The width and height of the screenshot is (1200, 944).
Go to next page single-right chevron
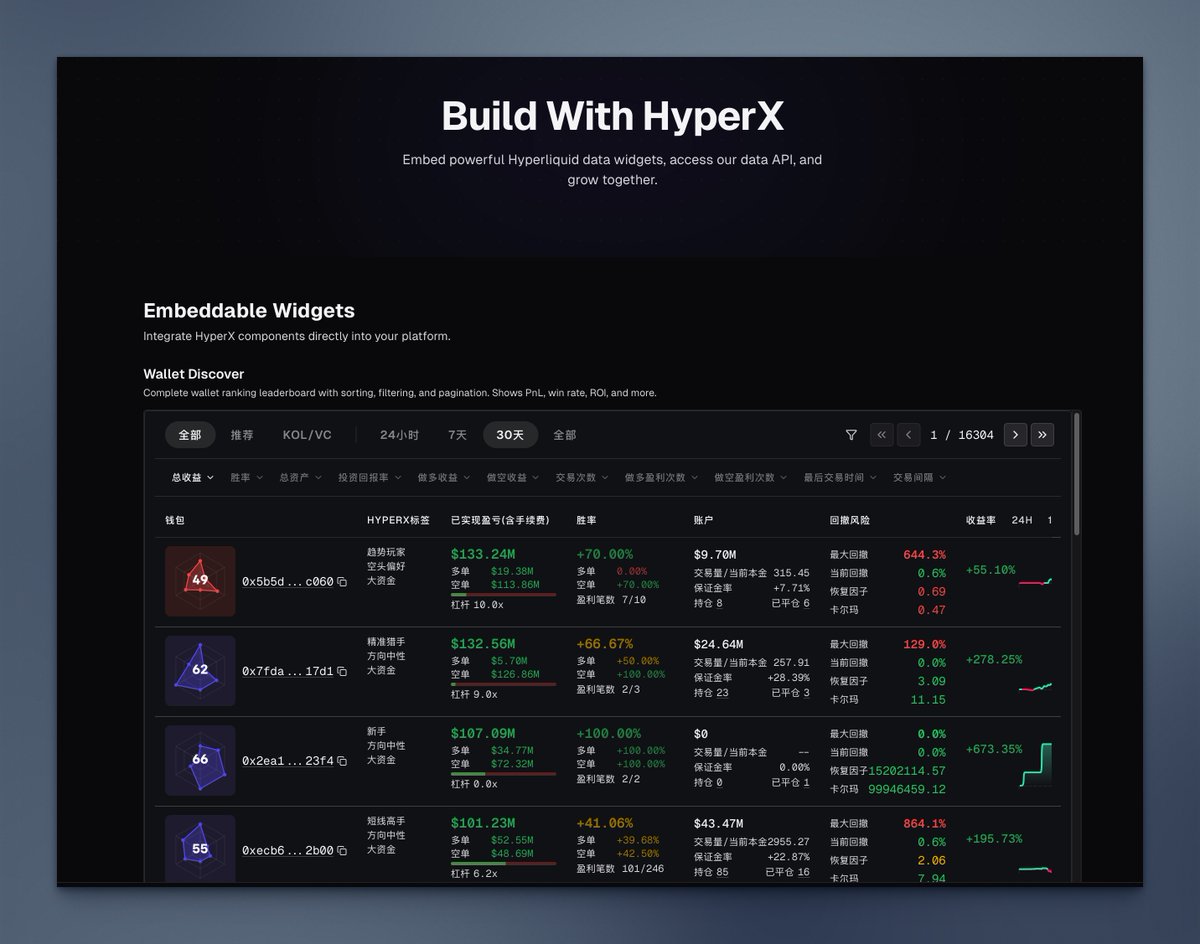click(1015, 435)
